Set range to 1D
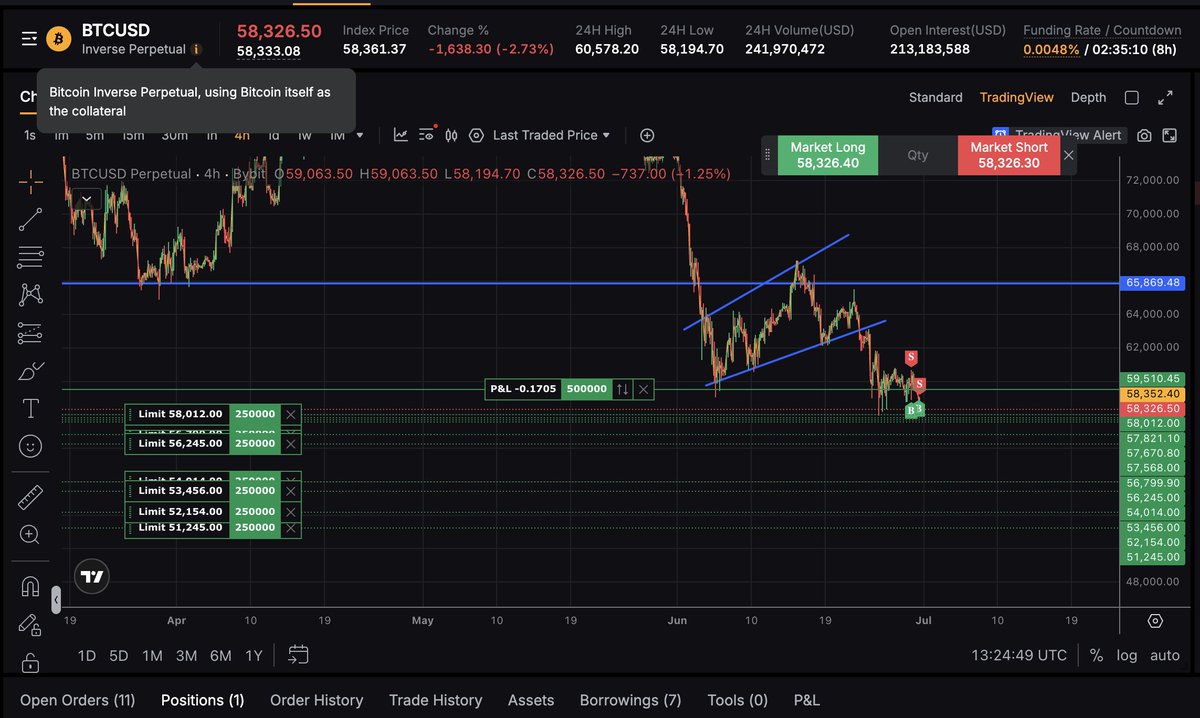 point(87,655)
